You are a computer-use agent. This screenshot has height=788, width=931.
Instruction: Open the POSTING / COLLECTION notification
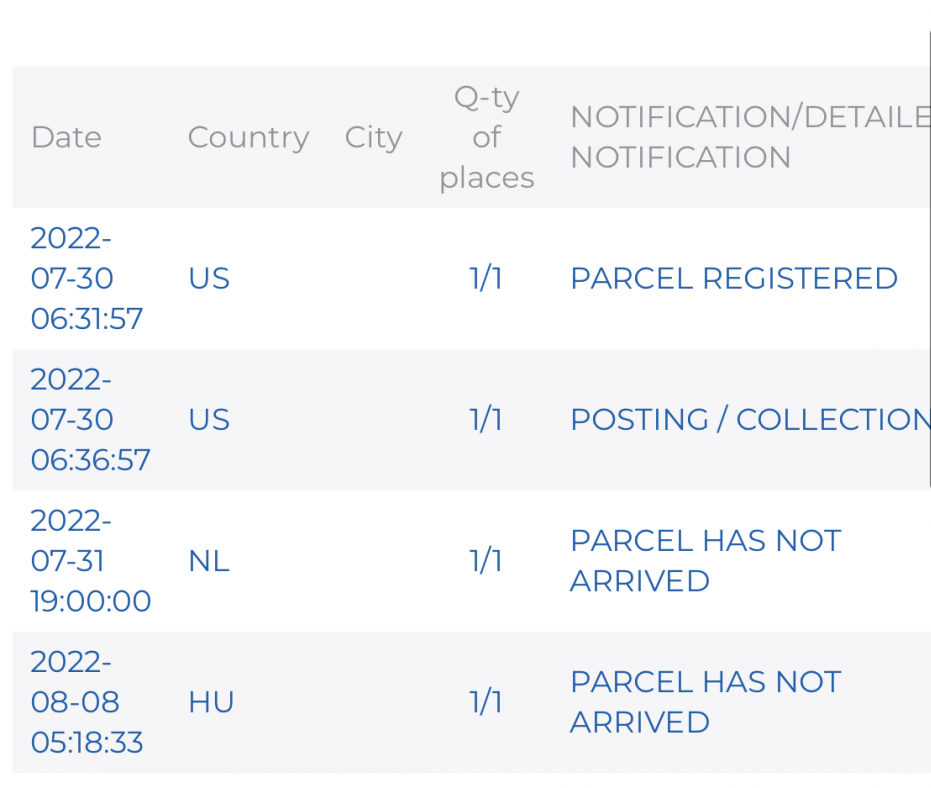coord(749,419)
